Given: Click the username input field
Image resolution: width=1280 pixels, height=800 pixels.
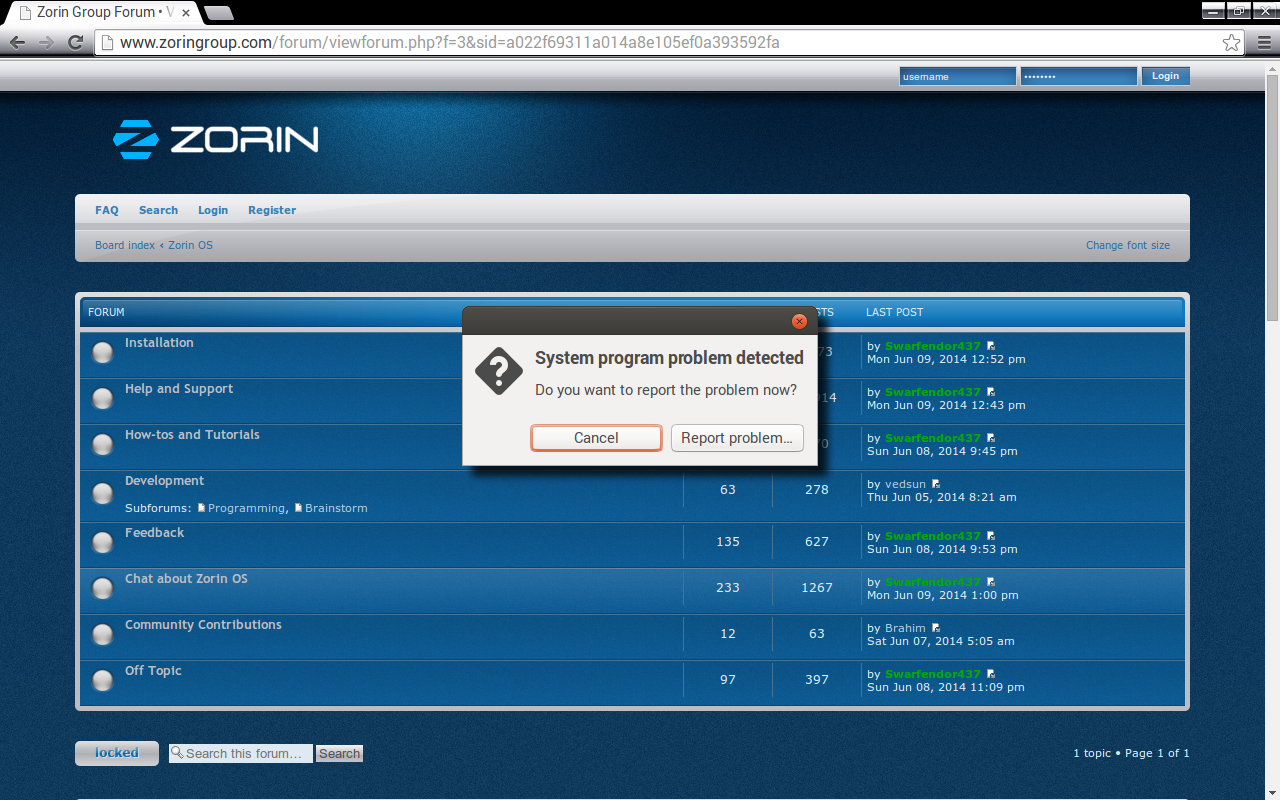Looking at the screenshot, I should point(957,76).
